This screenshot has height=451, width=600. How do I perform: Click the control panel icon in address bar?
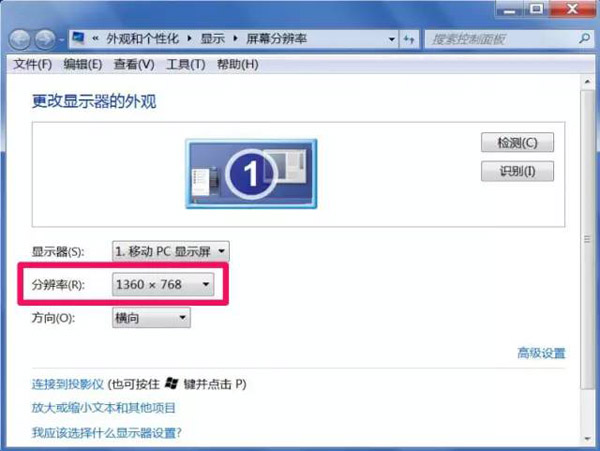point(78,38)
